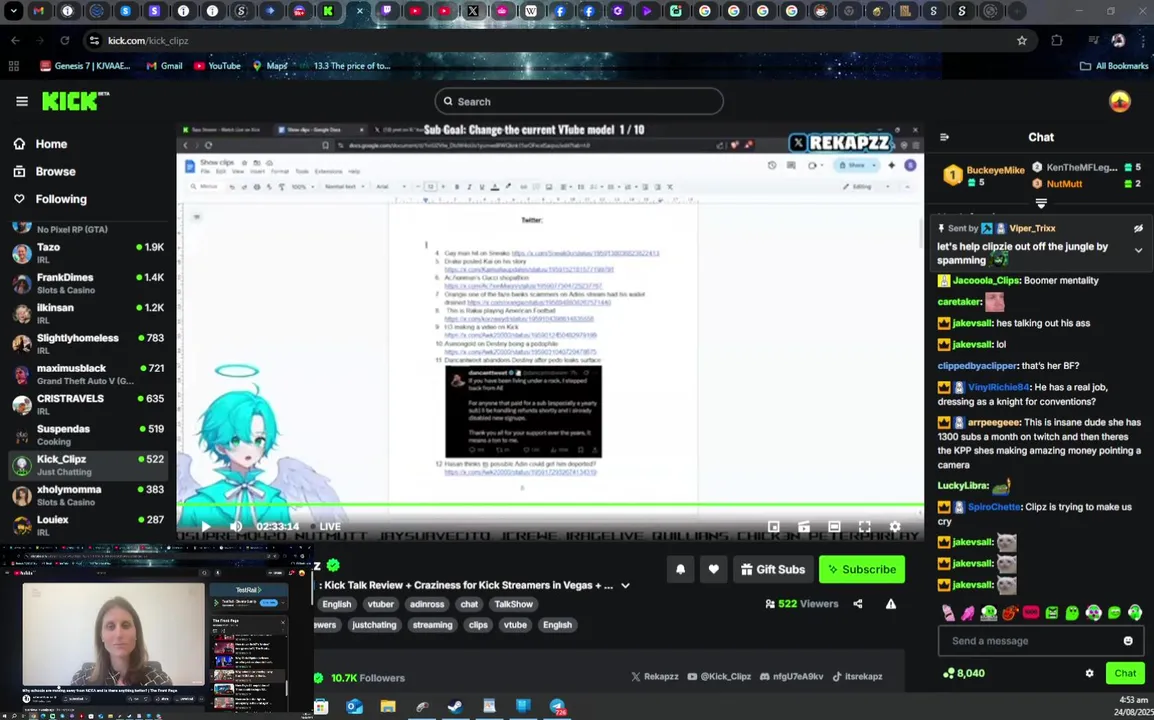Screen dimensions: 1154x720
Task: Toggle fullscreen on the video player
Action: 865,526
